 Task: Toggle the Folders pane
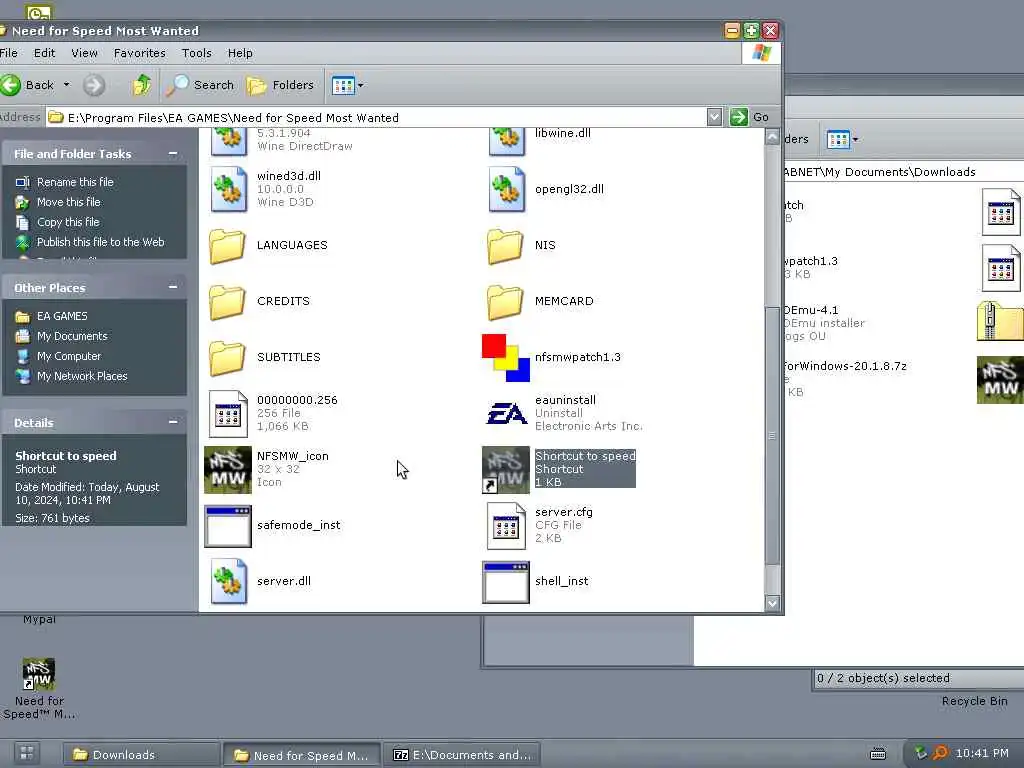coord(280,85)
